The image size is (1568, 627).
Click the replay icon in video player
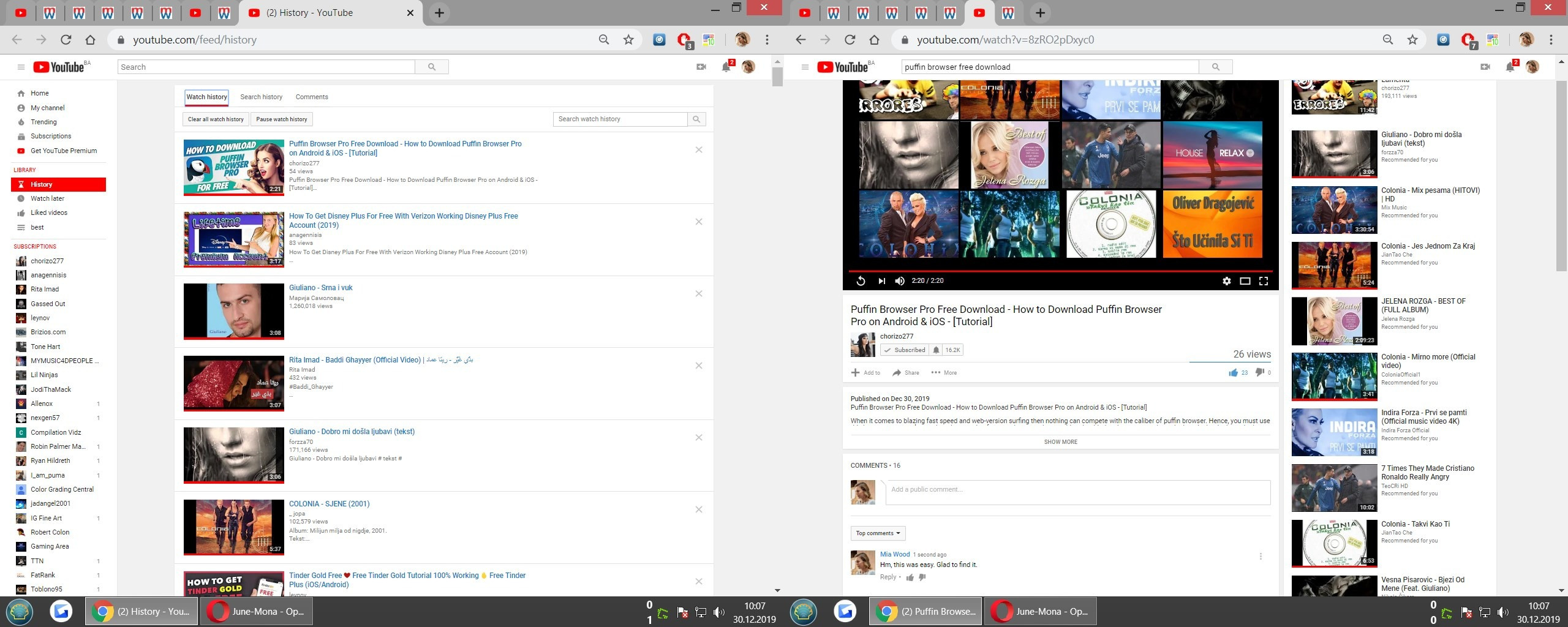861,281
